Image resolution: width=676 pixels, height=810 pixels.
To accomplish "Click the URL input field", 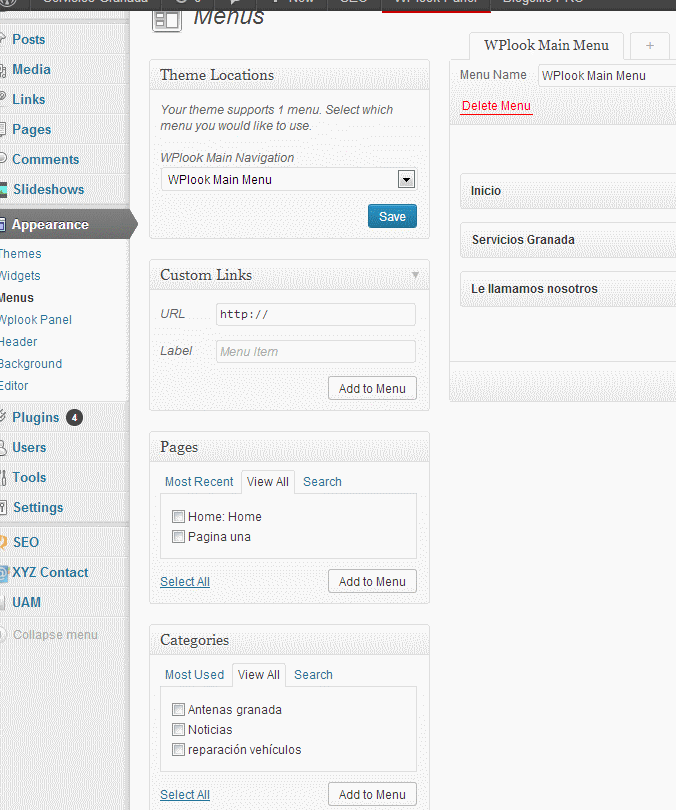I will pos(315,314).
